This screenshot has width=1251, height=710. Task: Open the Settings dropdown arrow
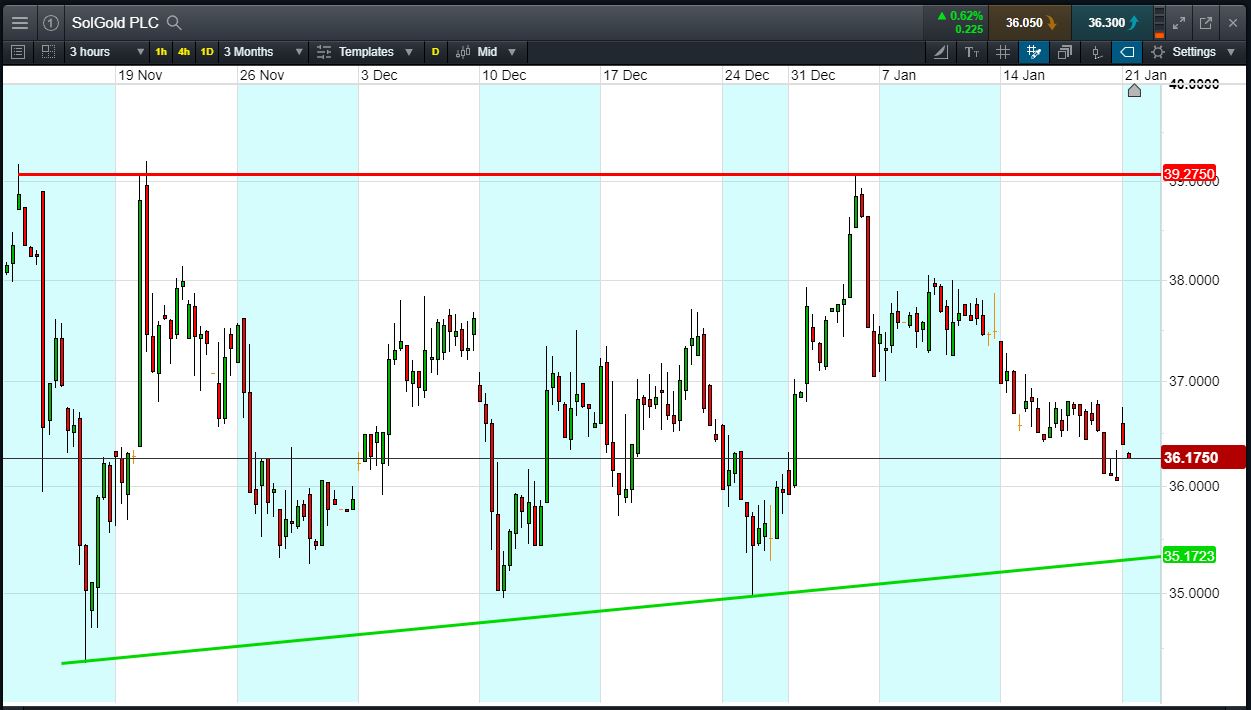(x=1231, y=51)
